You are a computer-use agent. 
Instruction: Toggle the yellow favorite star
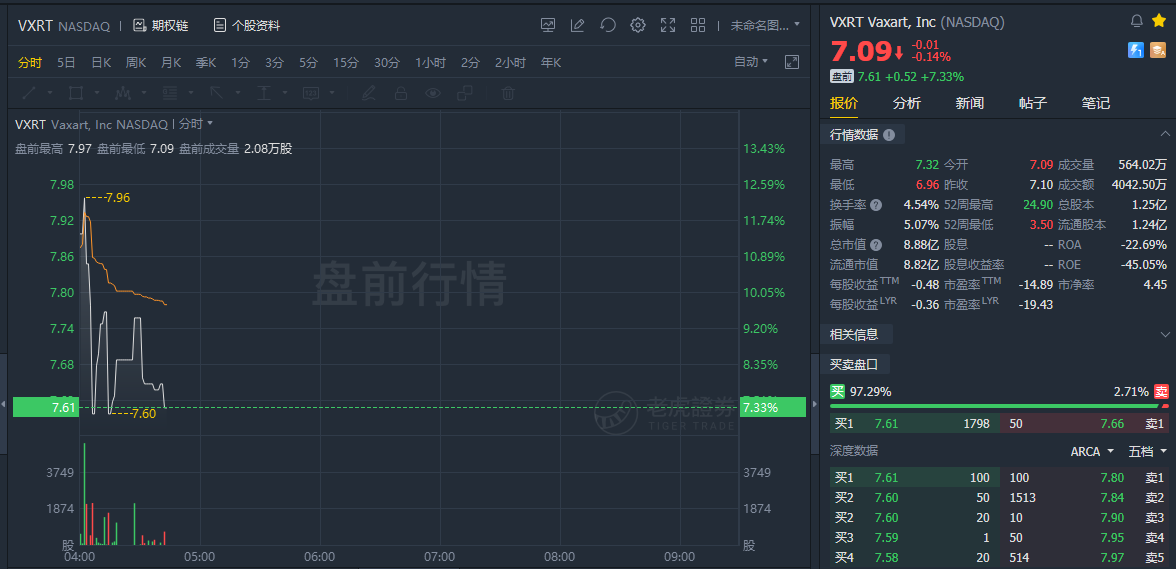click(1159, 21)
